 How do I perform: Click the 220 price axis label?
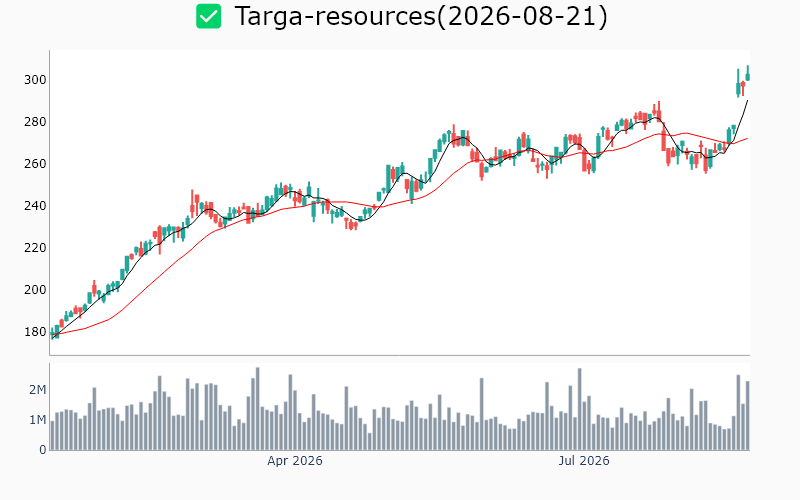click(35, 247)
